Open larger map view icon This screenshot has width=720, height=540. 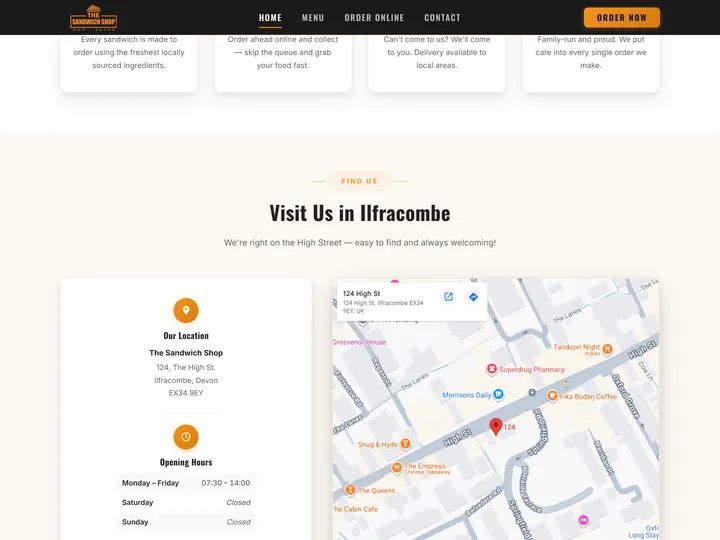(449, 297)
